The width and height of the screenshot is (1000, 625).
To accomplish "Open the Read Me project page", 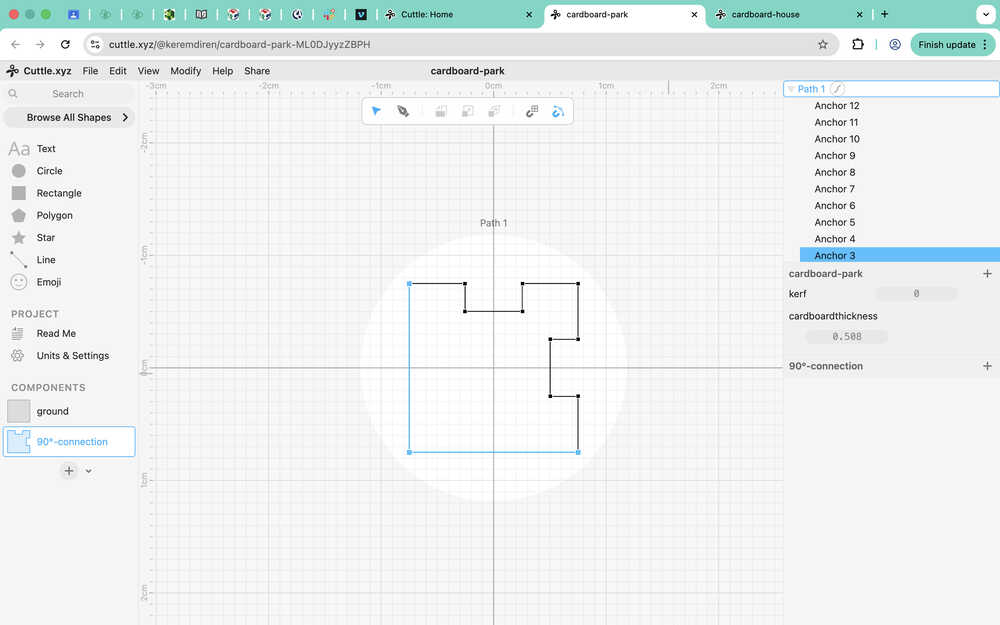I will [56, 334].
